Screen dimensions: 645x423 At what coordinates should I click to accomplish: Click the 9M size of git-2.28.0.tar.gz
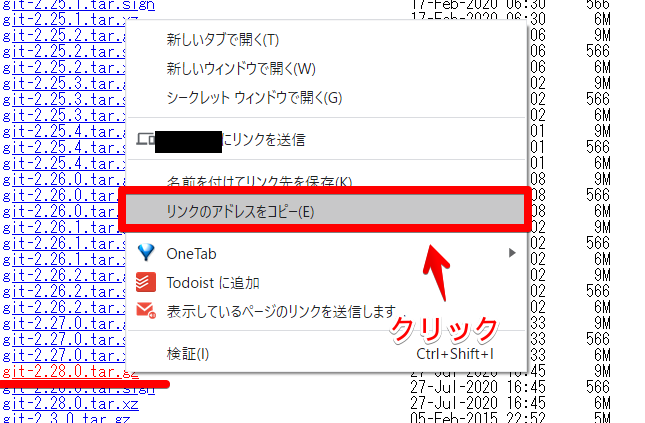602,371
